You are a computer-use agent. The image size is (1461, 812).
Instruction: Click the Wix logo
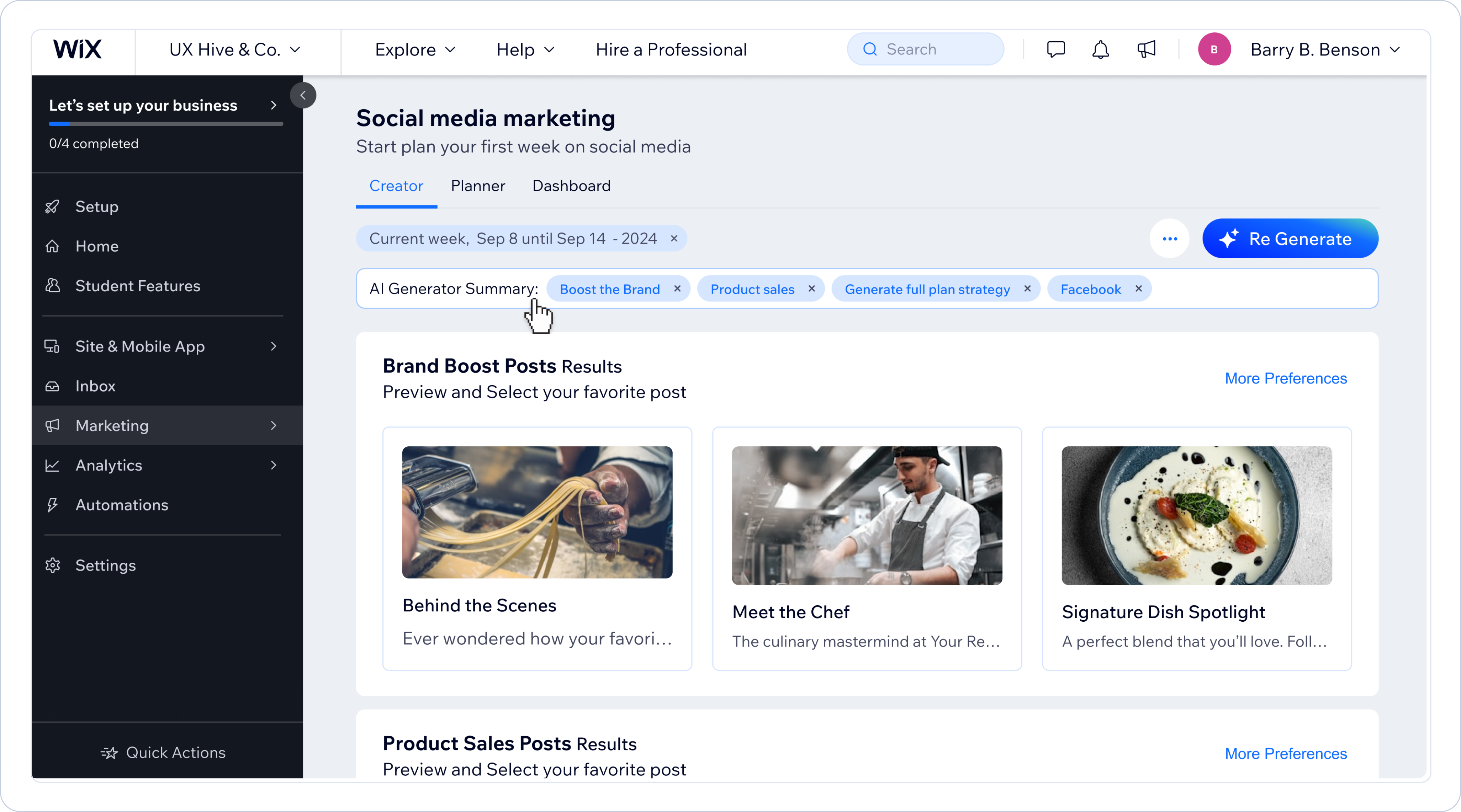(78, 50)
